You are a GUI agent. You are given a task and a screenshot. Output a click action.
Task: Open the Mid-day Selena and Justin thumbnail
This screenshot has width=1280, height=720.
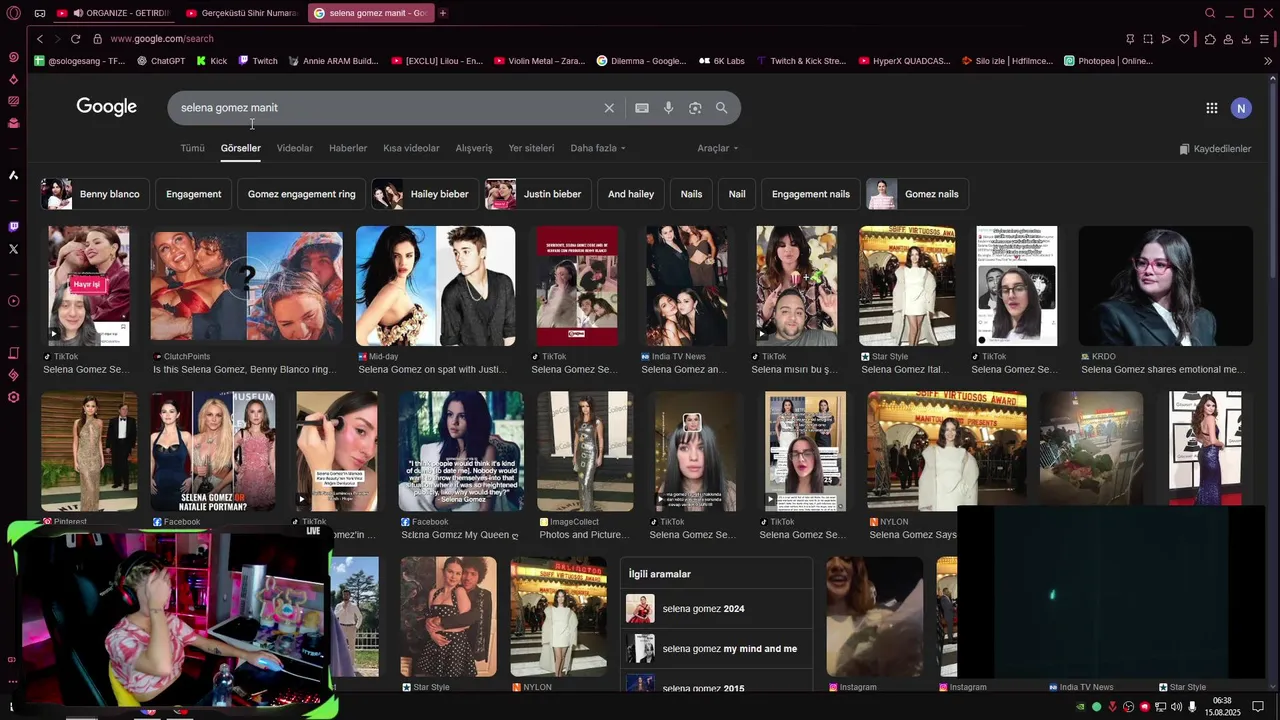436,286
